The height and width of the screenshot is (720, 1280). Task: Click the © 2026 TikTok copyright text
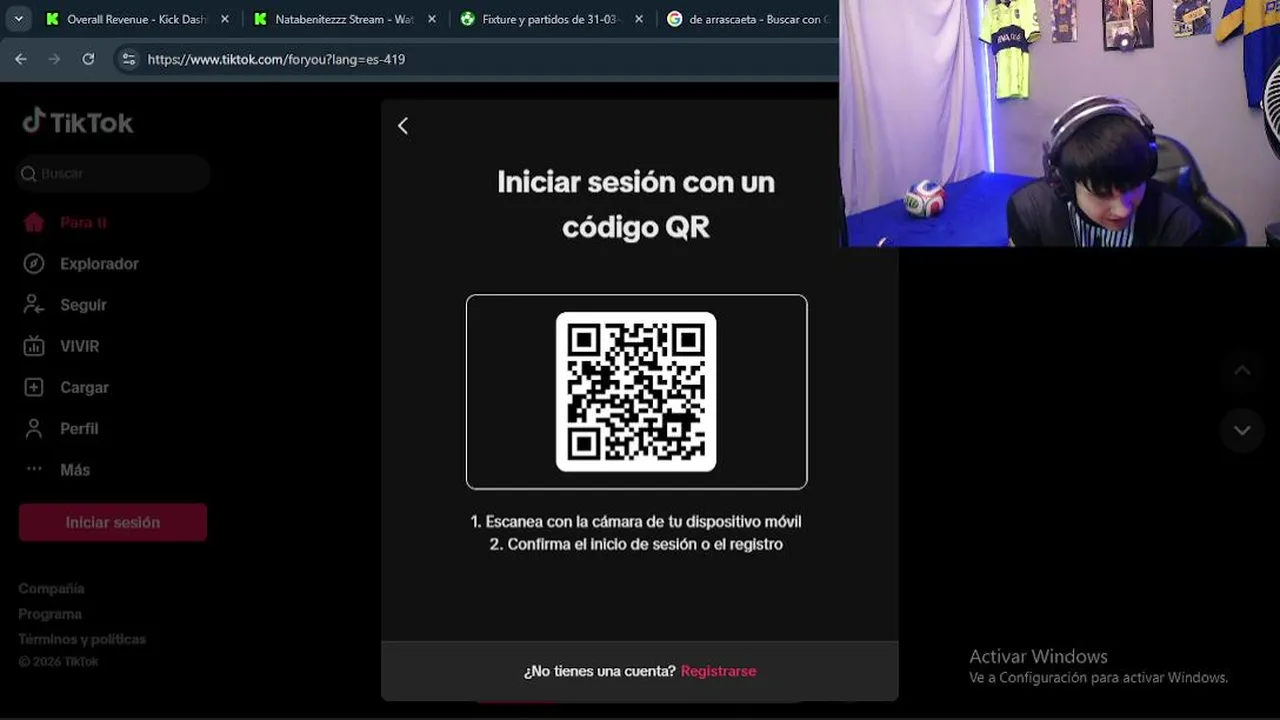point(58,662)
